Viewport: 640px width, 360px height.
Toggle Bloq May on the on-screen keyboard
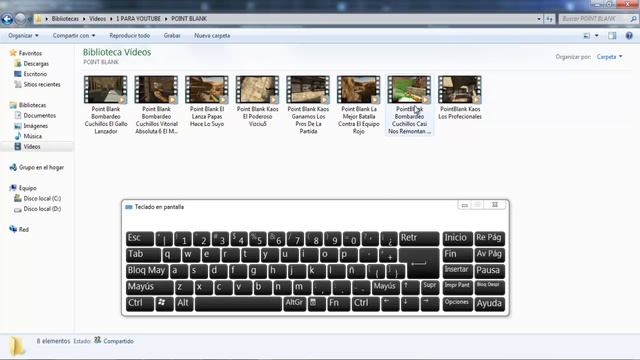point(147,271)
